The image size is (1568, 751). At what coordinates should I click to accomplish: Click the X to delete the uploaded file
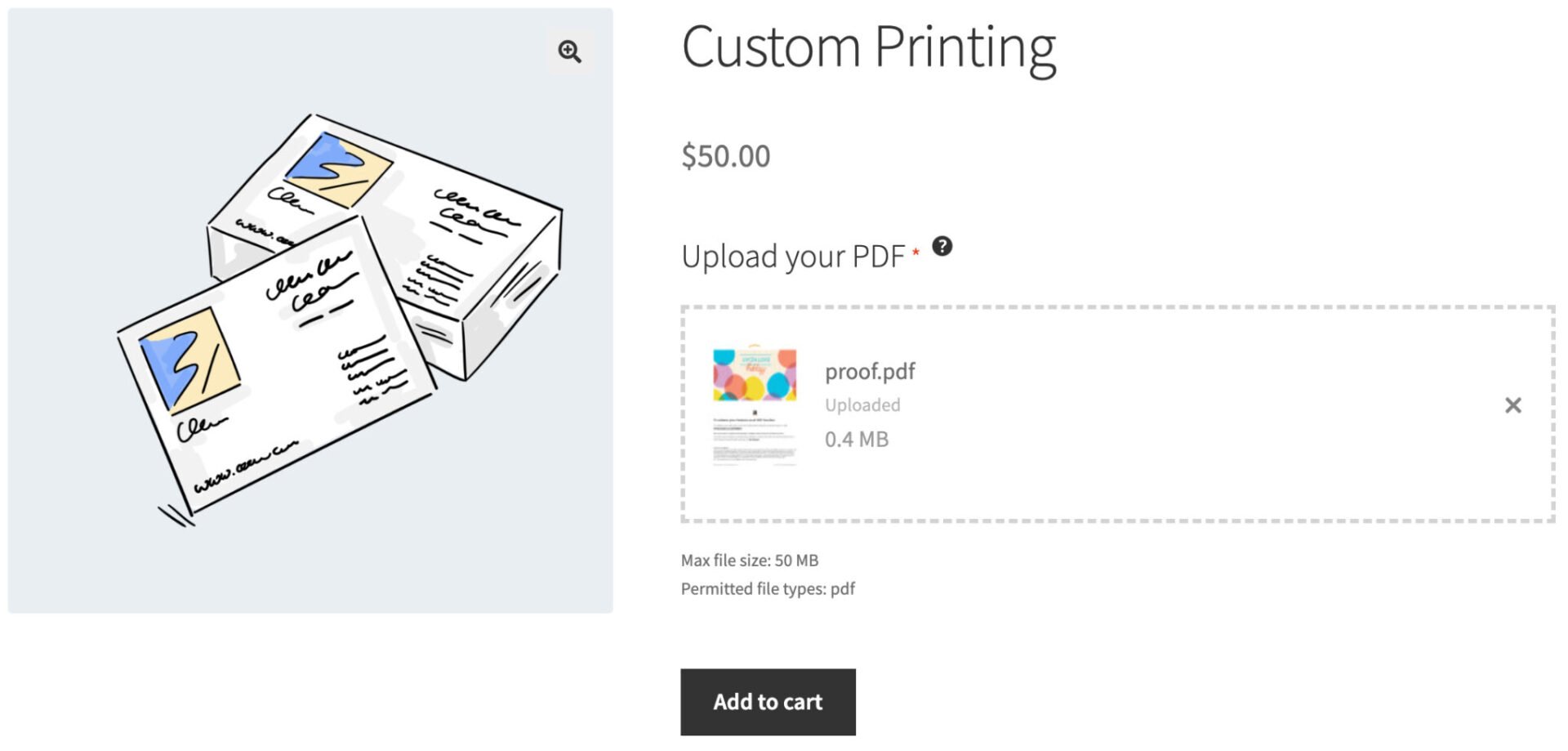coord(1513,405)
